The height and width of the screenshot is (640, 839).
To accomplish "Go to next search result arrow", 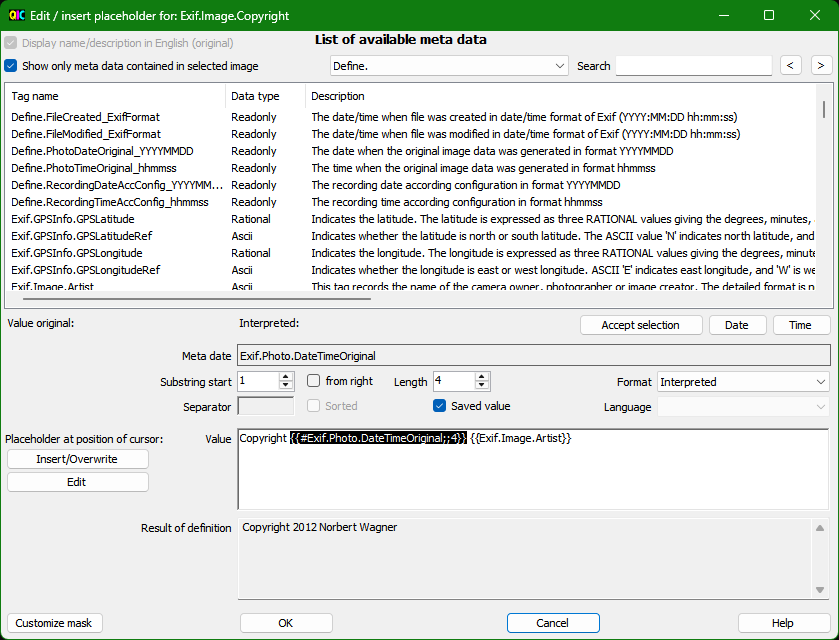I will (x=821, y=65).
